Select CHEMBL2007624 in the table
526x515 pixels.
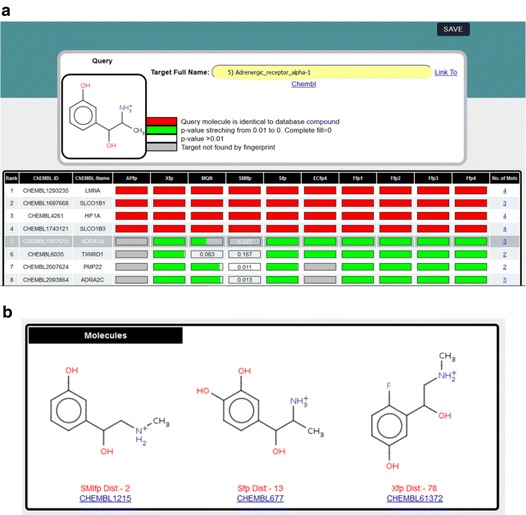click(46, 267)
